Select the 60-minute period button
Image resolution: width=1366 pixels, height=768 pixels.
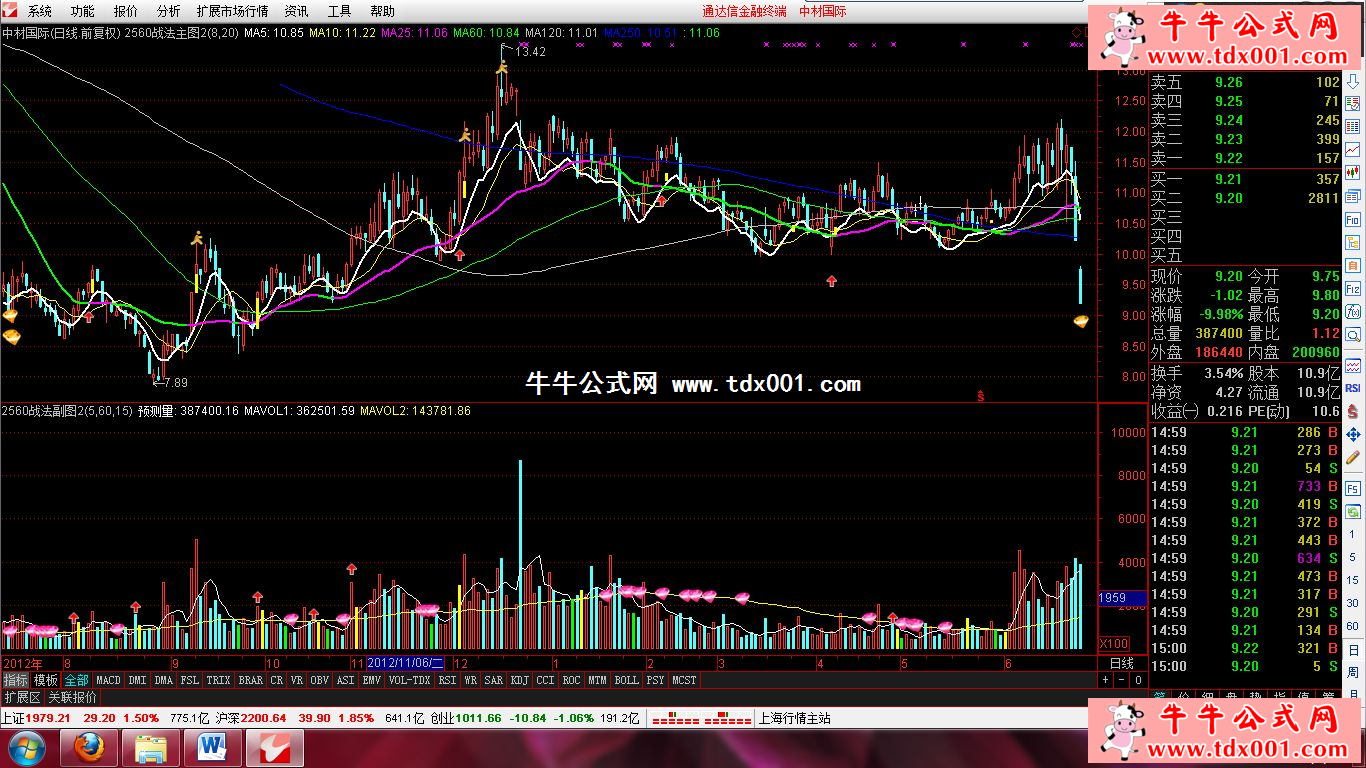tap(1352, 625)
